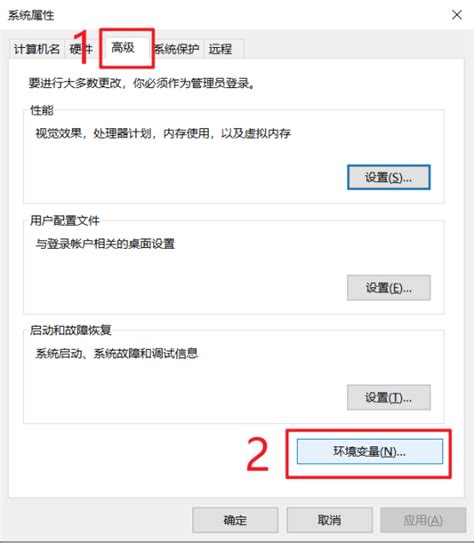Click the 与登录帐户相关的桌面设置 description
Image resolution: width=474 pixels, height=543 pixels.
pos(105,244)
